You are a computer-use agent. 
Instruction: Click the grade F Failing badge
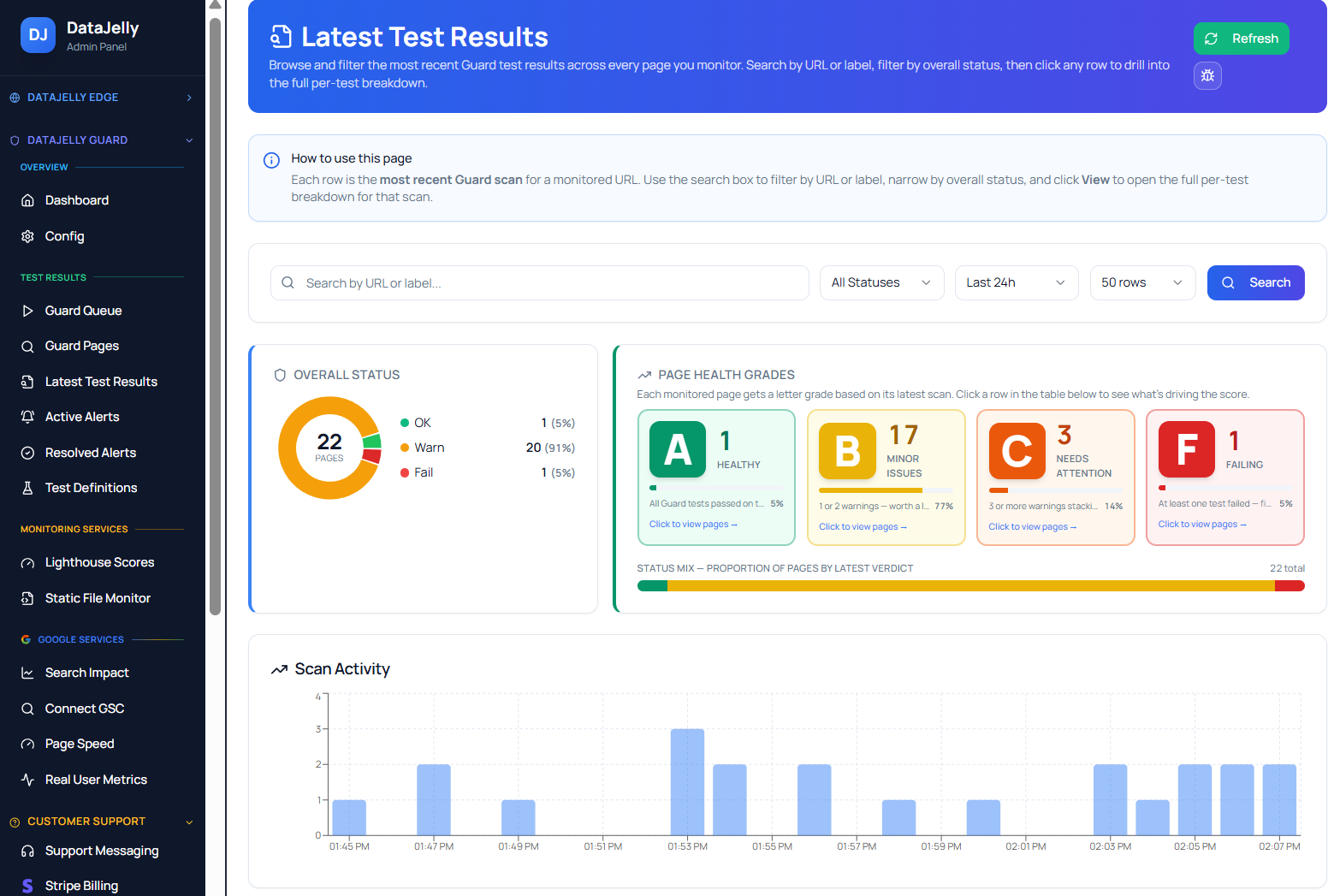click(1187, 449)
